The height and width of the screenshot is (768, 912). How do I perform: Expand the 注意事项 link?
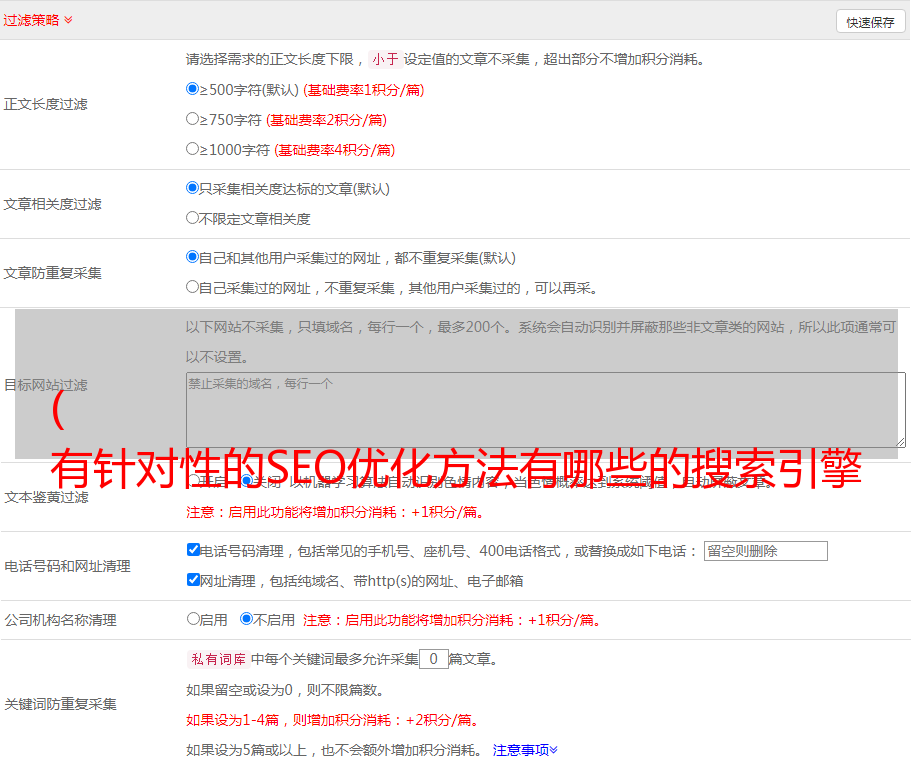click(525, 750)
